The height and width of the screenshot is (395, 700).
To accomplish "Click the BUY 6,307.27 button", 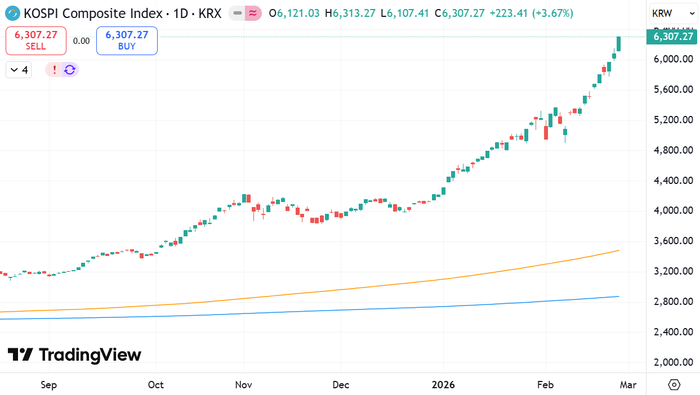I will tap(127, 41).
